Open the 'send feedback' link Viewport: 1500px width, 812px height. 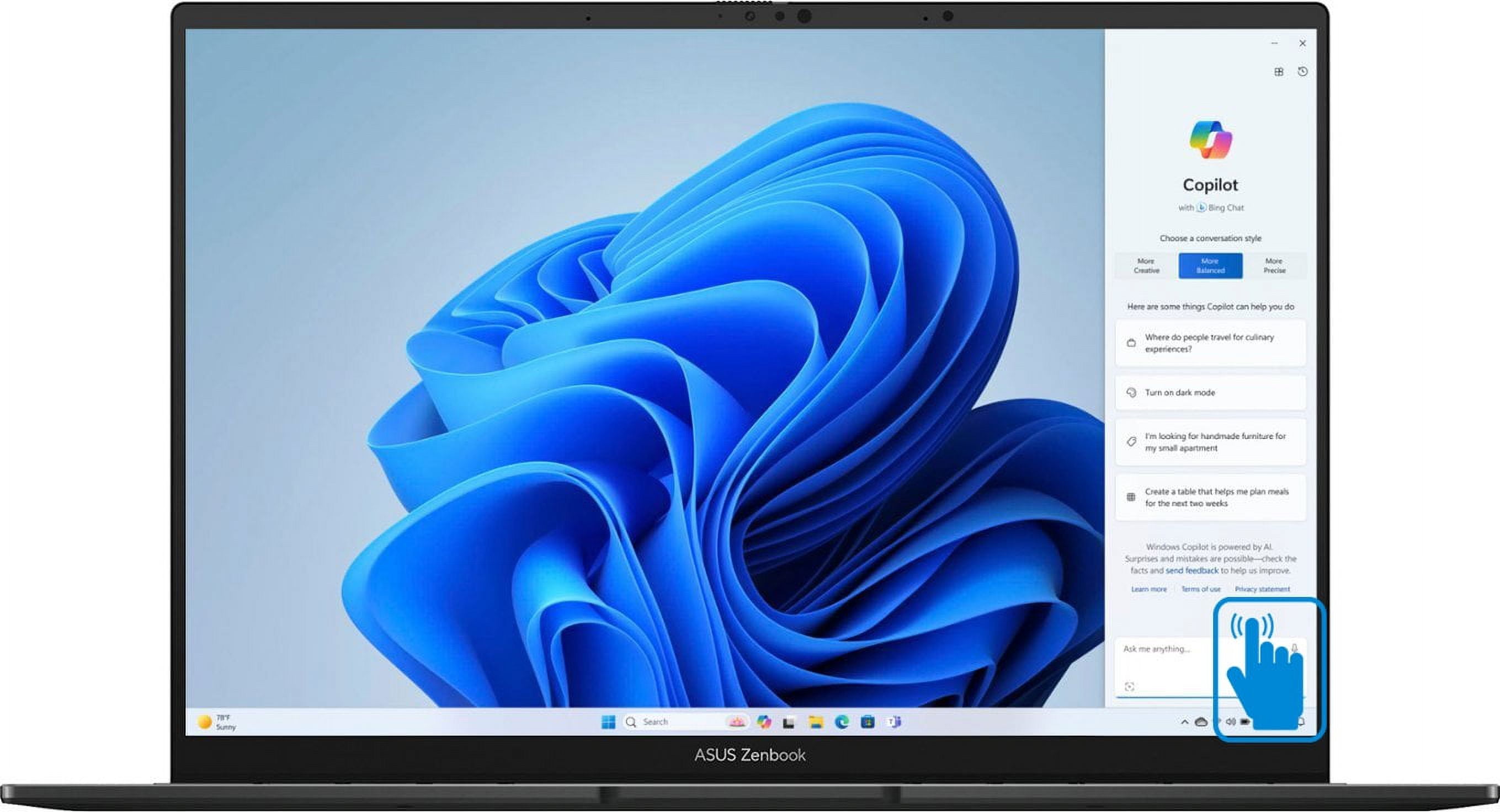pos(1192,571)
